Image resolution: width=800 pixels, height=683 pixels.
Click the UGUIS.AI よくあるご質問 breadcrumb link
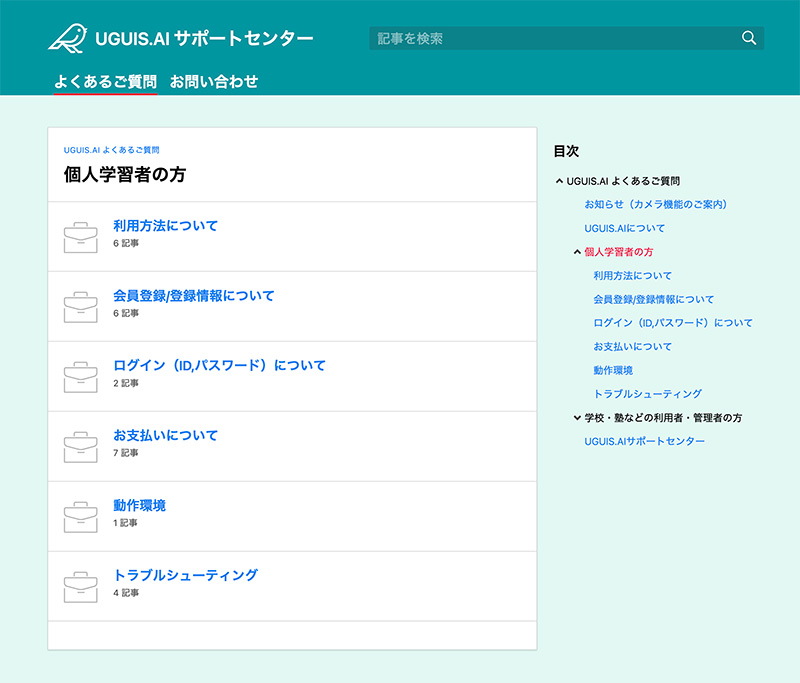111,150
